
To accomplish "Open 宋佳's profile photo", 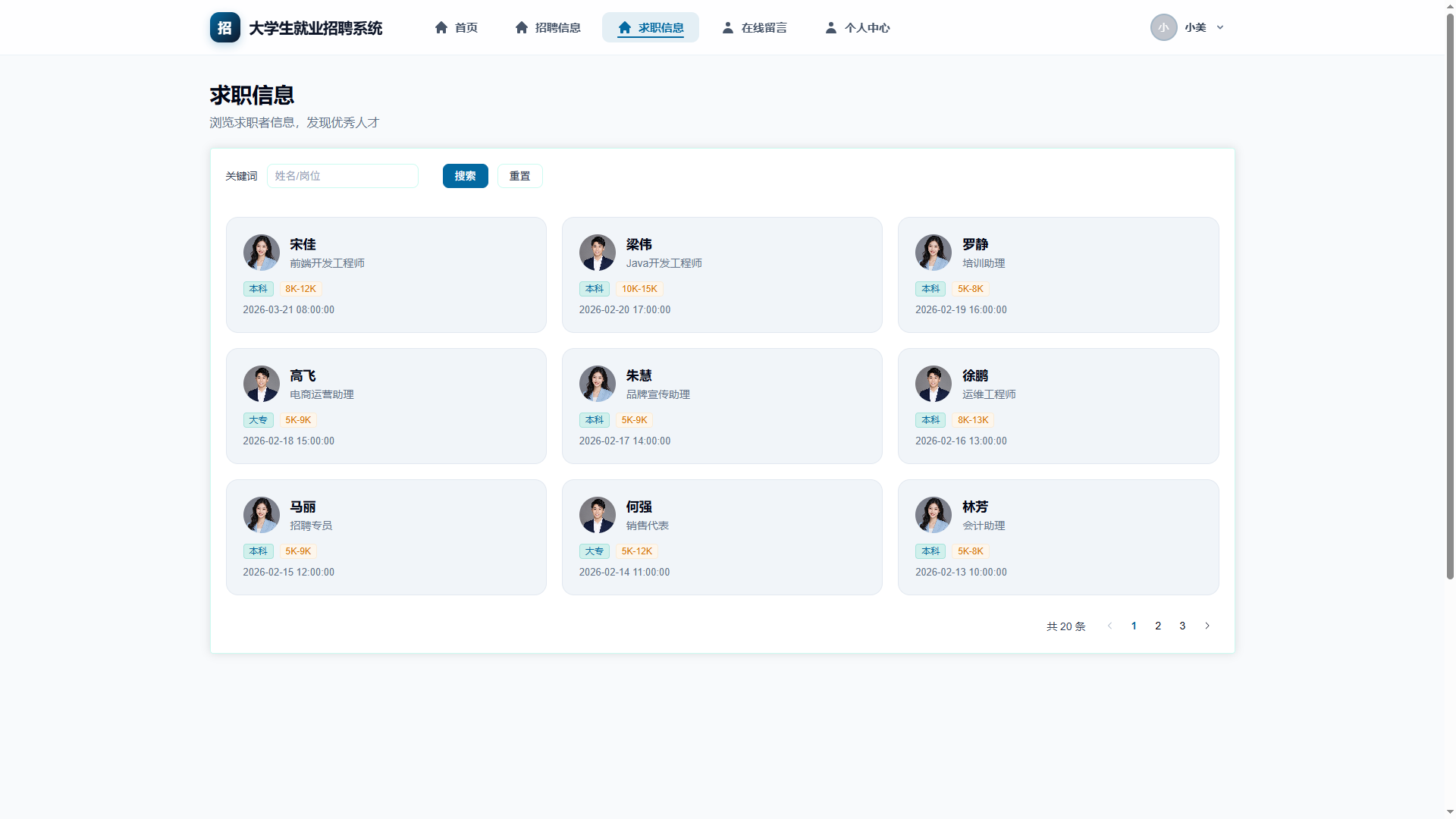I will (x=262, y=253).
